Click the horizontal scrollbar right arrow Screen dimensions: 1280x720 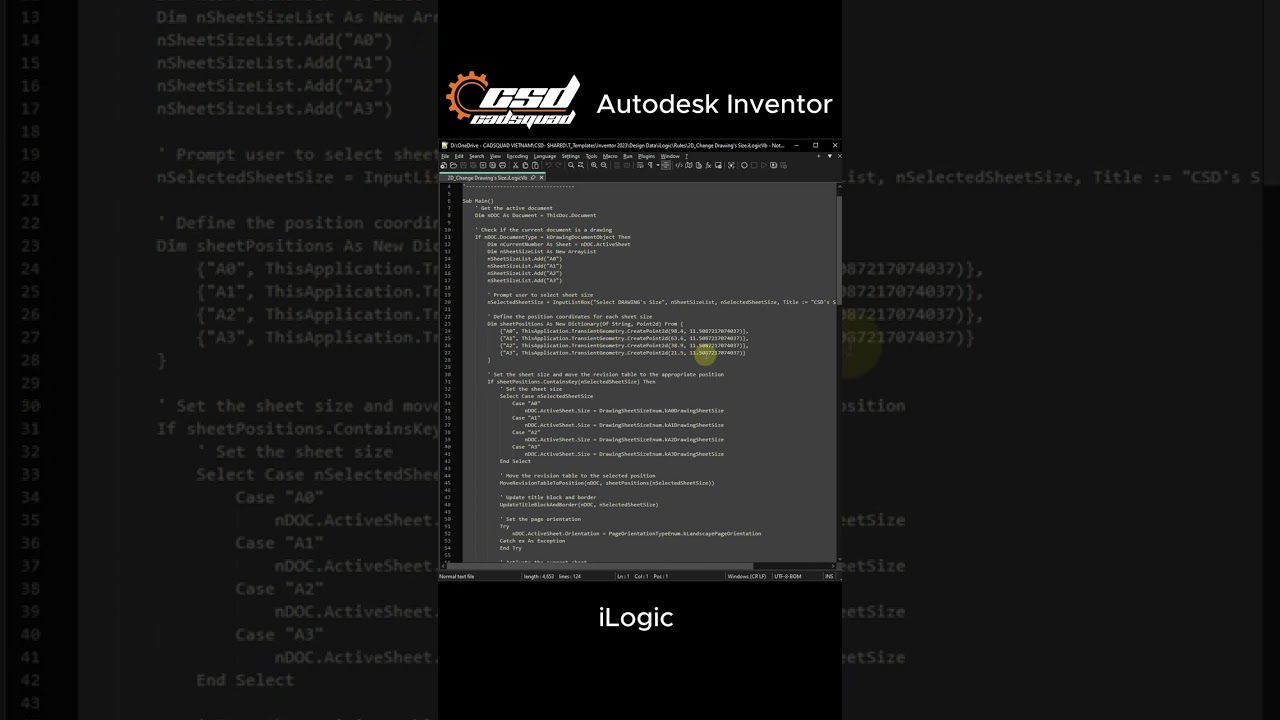click(x=831, y=566)
